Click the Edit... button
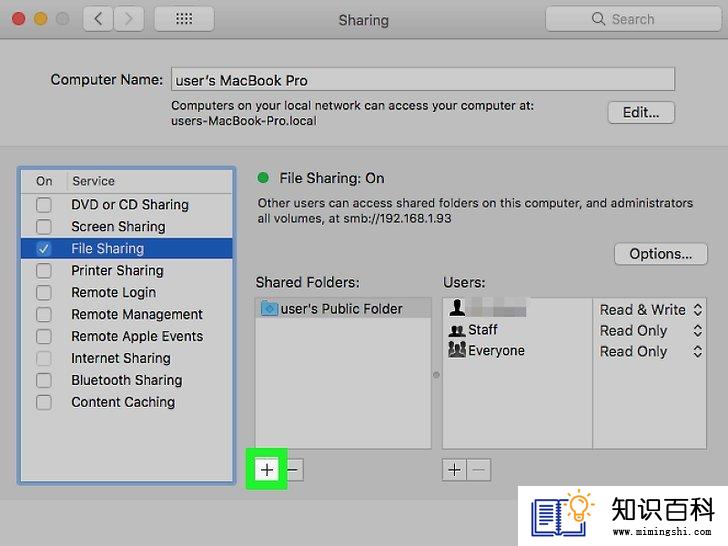The image size is (728, 546). [x=641, y=112]
